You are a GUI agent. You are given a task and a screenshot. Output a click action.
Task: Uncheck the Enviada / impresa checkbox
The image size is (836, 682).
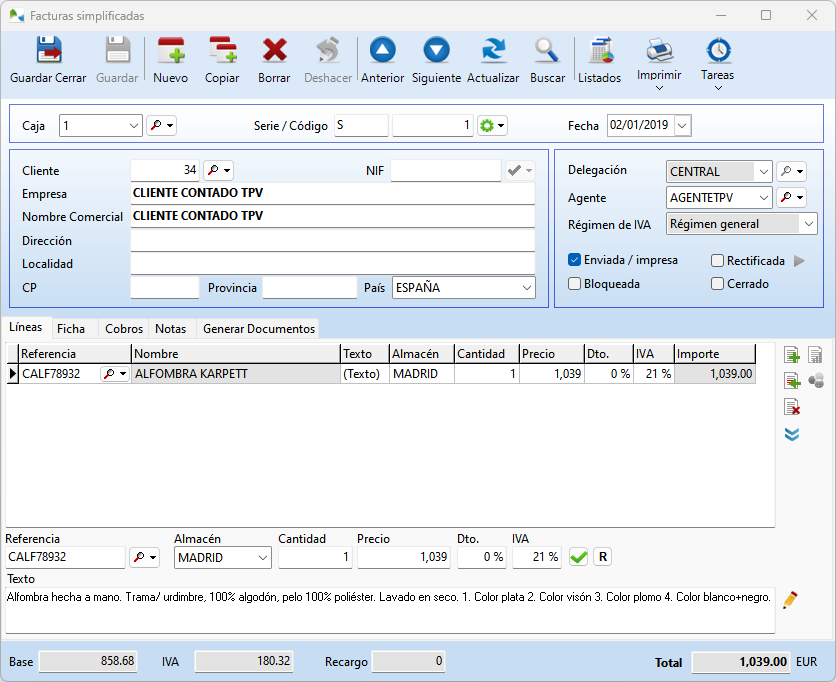click(x=575, y=260)
